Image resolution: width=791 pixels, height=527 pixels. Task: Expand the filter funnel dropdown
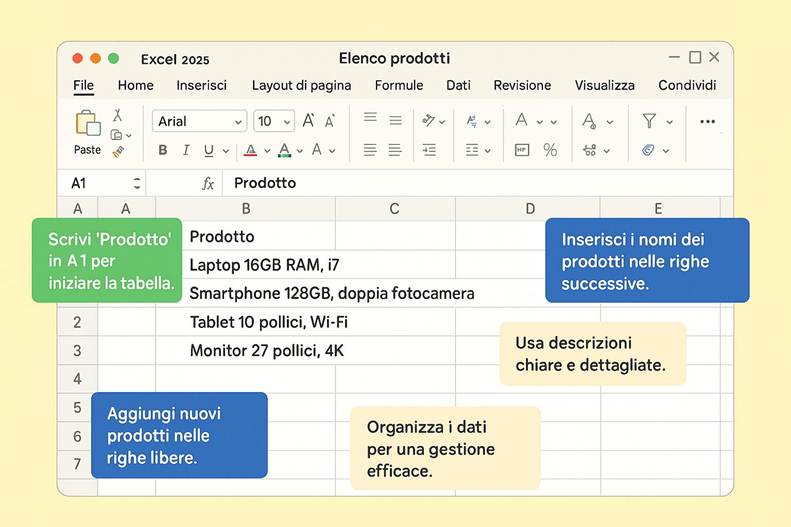pos(656,121)
